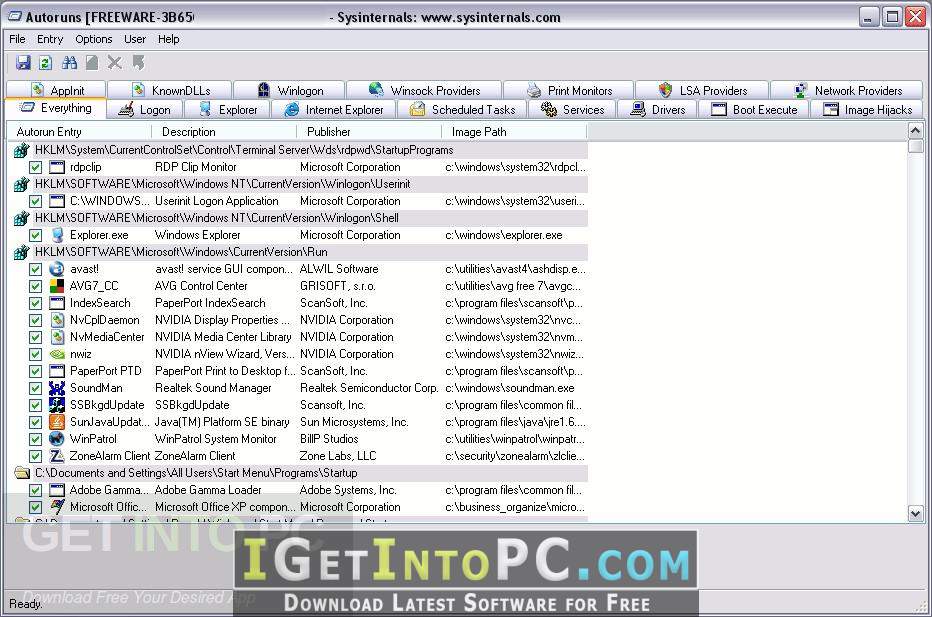The height and width of the screenshot is (617, 932).
Task: Click the scrollbar down arrow
Action: tap(915, 512)
